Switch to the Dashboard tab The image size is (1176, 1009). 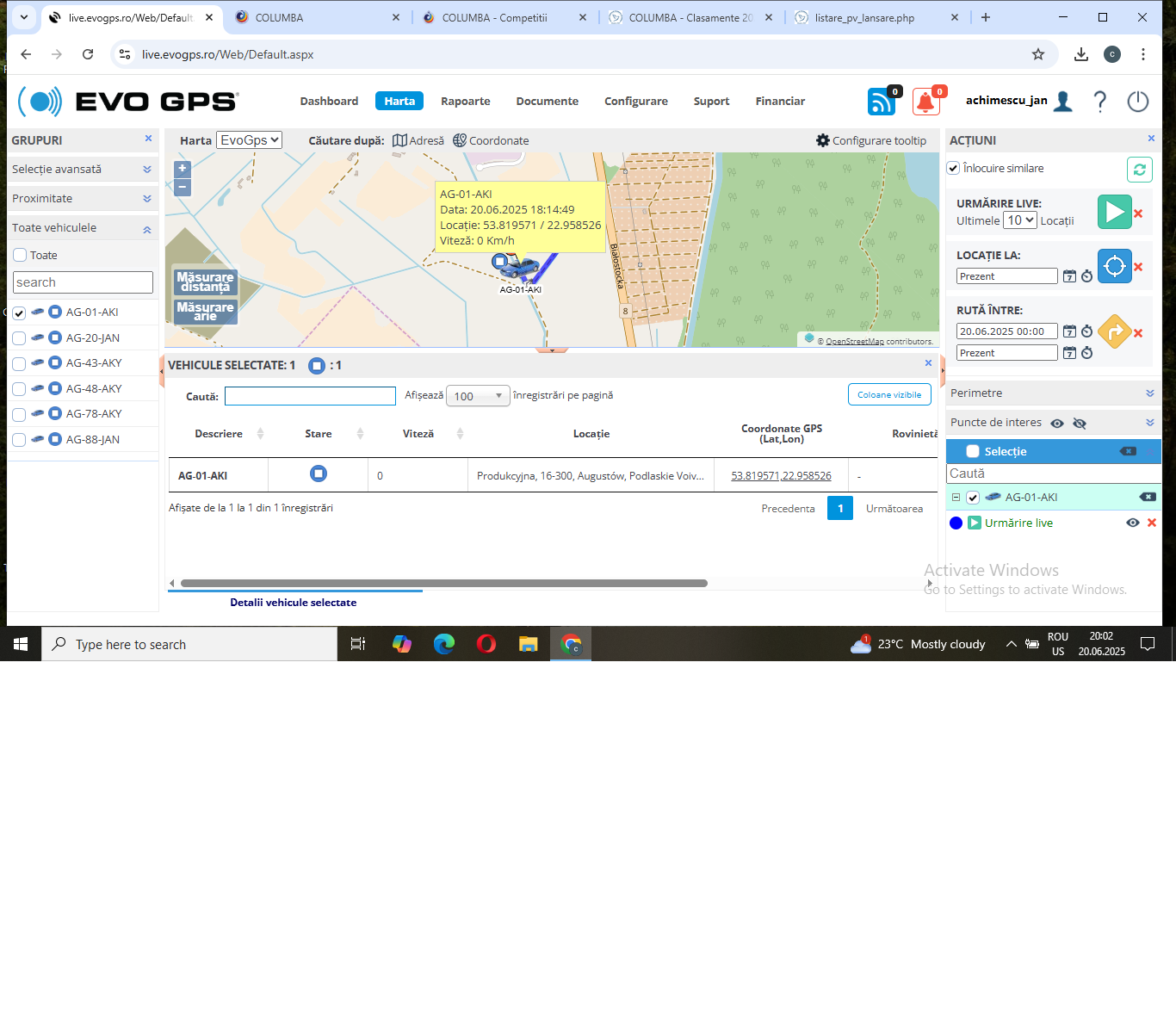pos(329,102)
